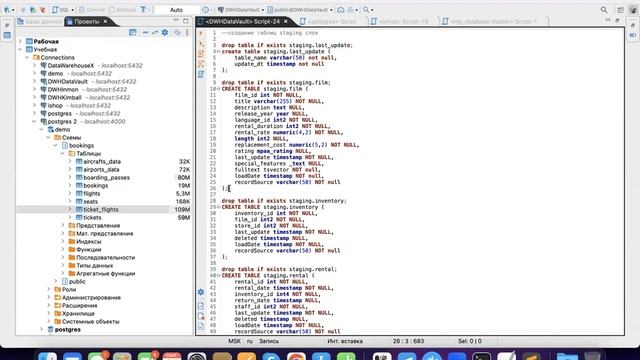
Task: Execute SQL script icon in editor gutter
Action: (x=201, y=54)
